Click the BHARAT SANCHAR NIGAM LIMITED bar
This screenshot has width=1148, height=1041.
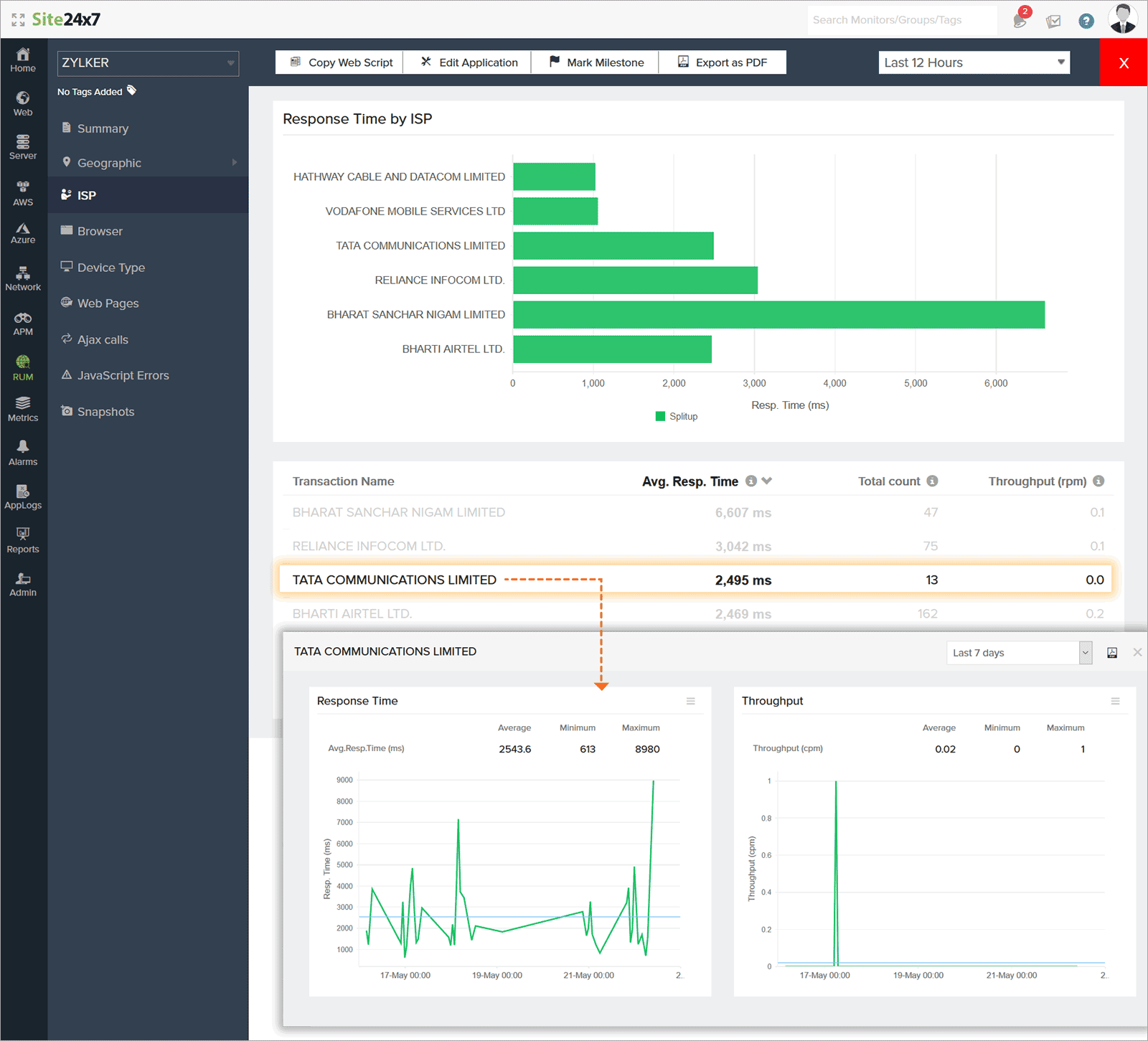(x=778, y=314)
